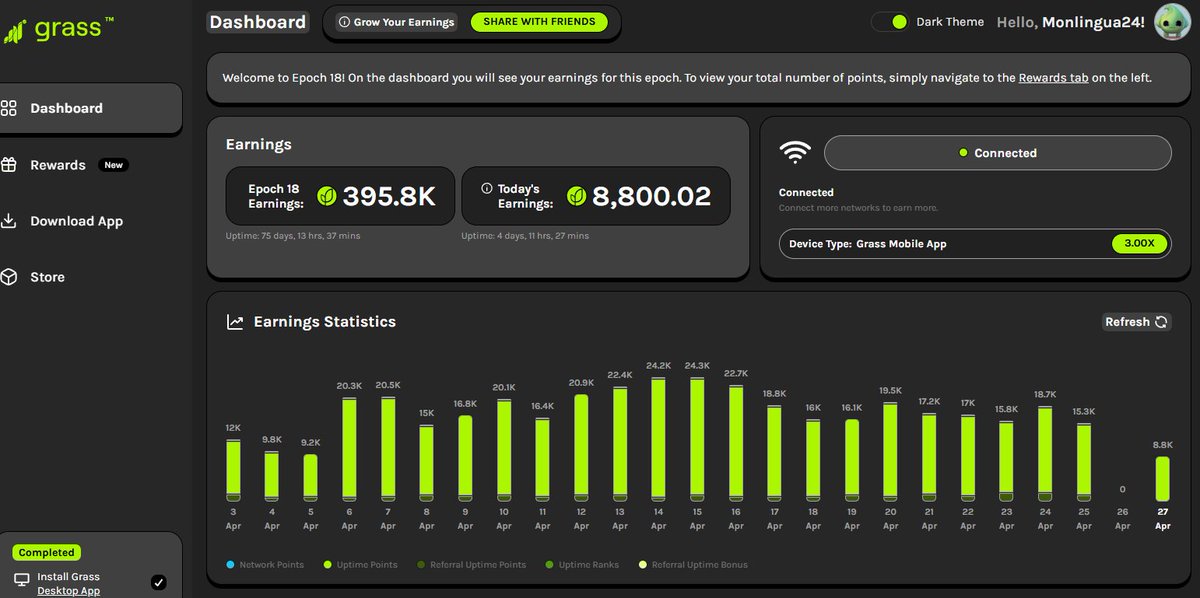Open the Store menu item
The width and height of the screenshot is (1200, 598).
pyautogui.click(x=47, y=277)
